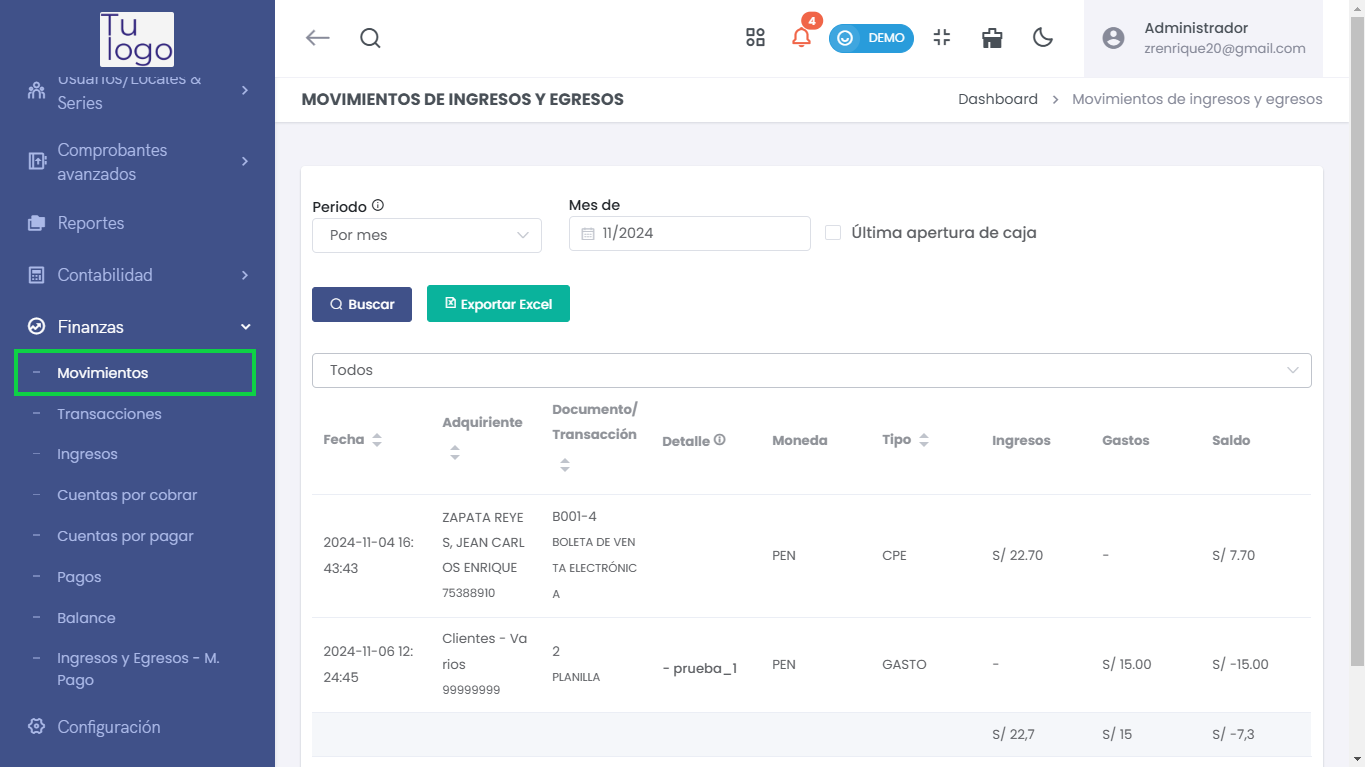Click the Mes de date field
1365x767 pixels.
coord(689,234)
